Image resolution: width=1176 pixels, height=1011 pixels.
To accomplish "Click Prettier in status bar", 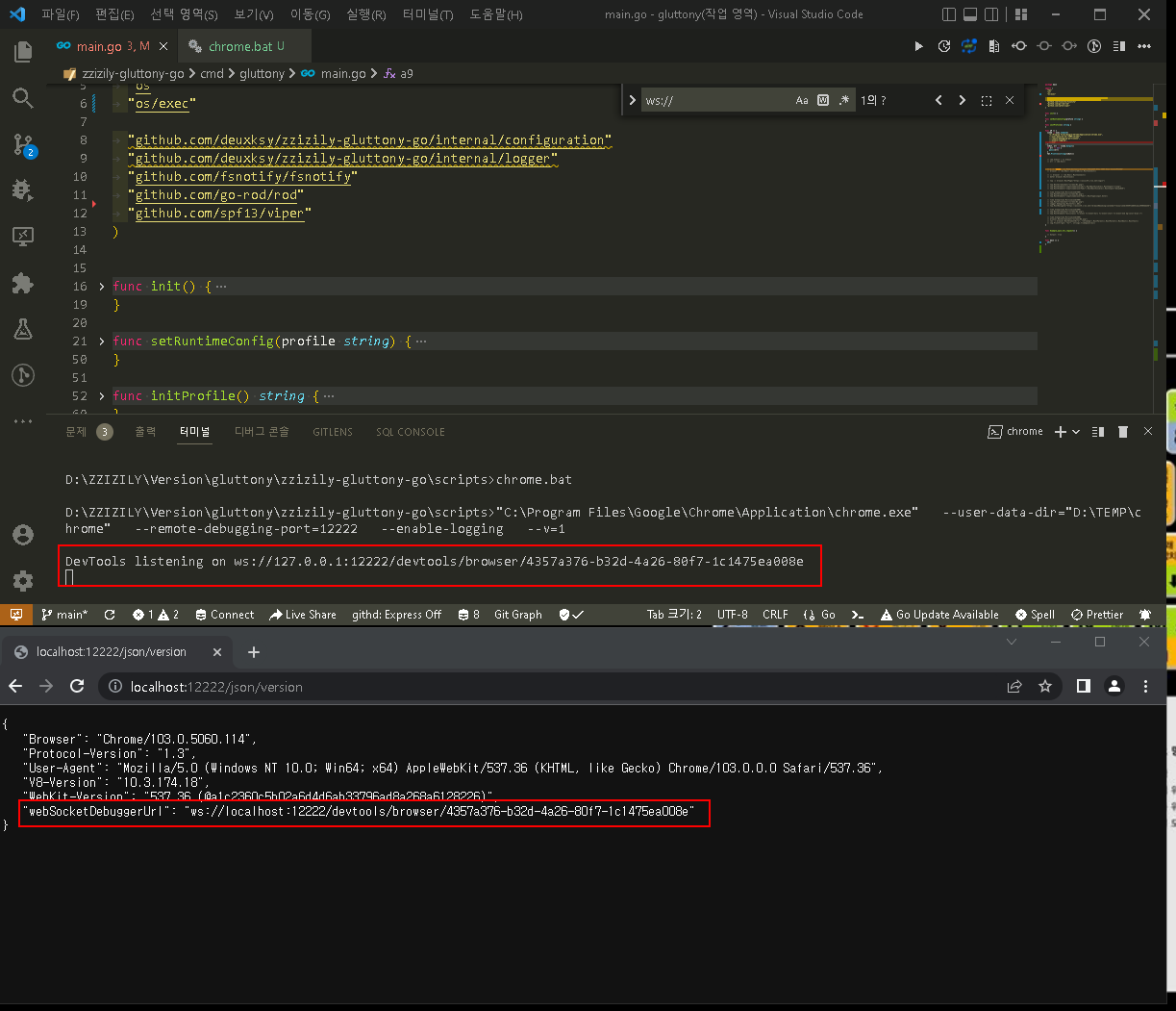I will pos(1097,615).
